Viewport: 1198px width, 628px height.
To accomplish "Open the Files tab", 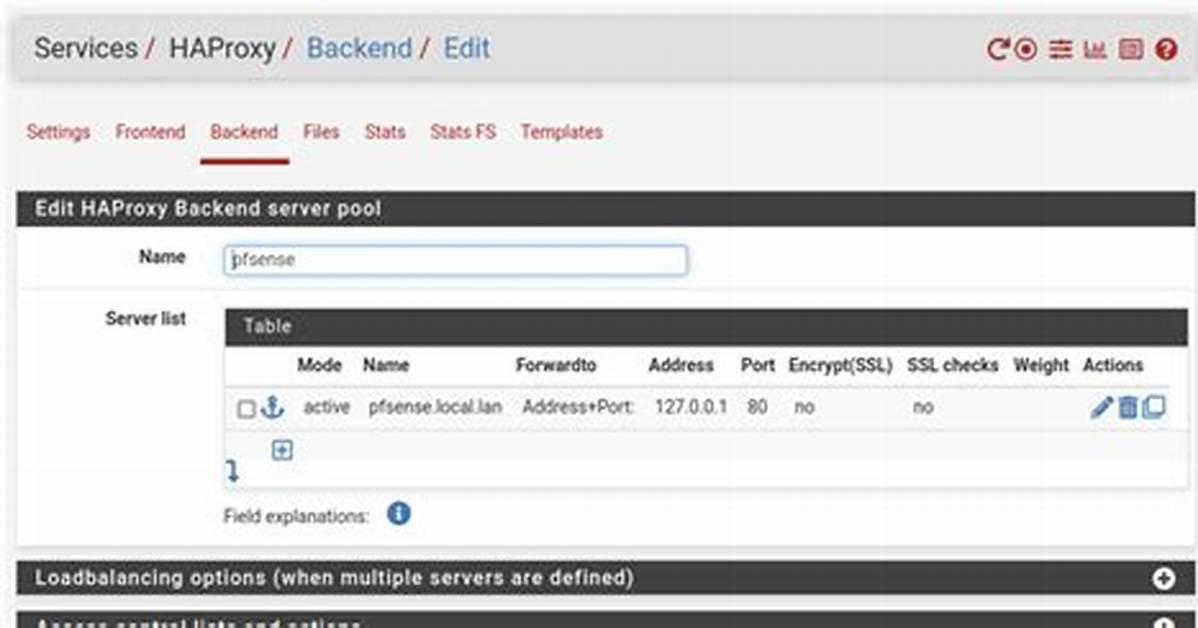I will pos(321,131).
